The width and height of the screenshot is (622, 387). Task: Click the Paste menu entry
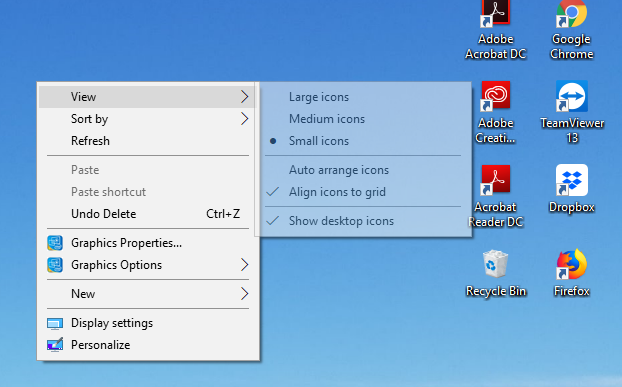(148, 170)
